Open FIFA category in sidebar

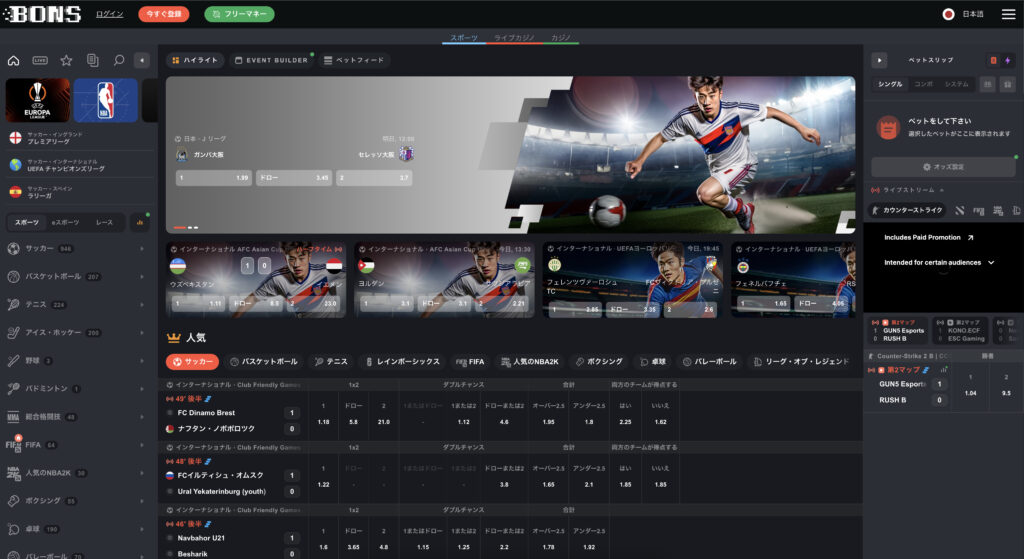[x=78, y=445]
